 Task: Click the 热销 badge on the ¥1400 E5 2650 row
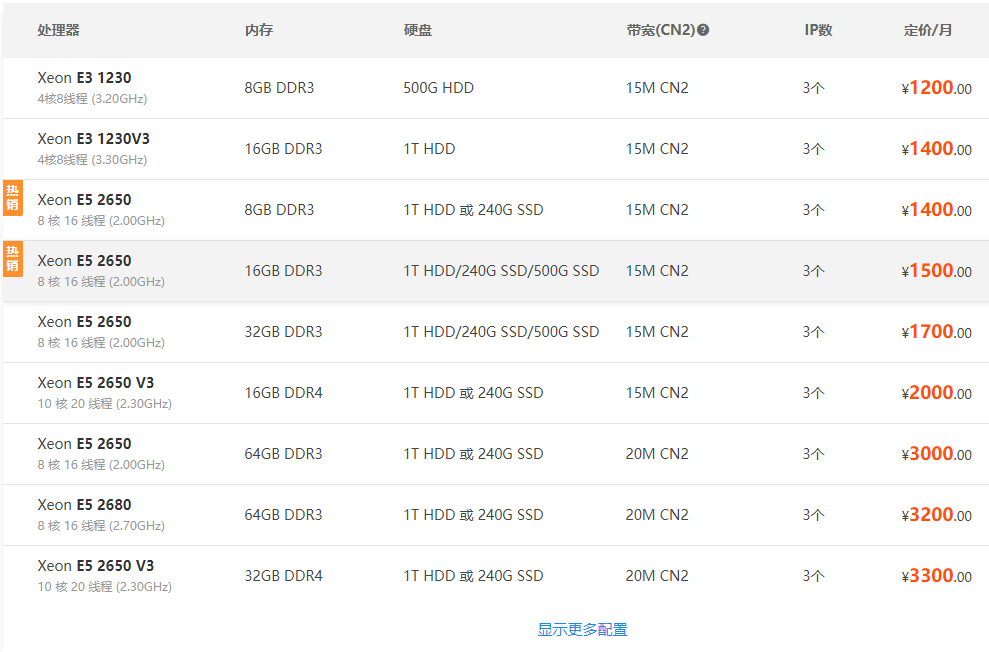(x=13, y=198)
